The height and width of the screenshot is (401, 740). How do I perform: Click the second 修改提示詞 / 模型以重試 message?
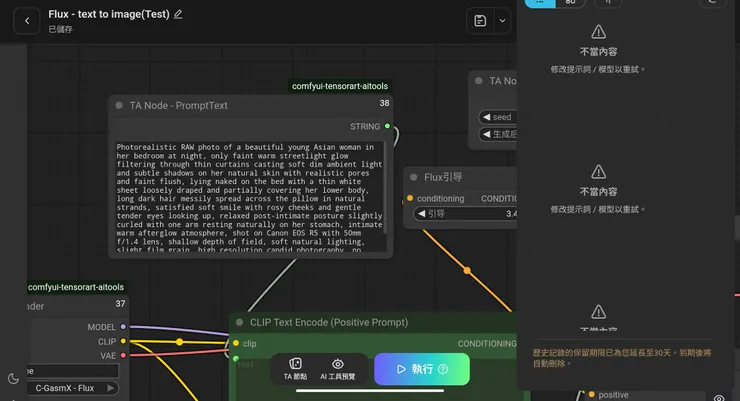tap(597, 209)
